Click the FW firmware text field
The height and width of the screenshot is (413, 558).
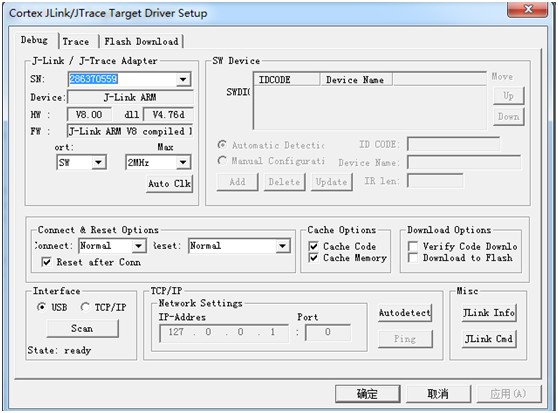pyautogui.click(x=130, y=131)
